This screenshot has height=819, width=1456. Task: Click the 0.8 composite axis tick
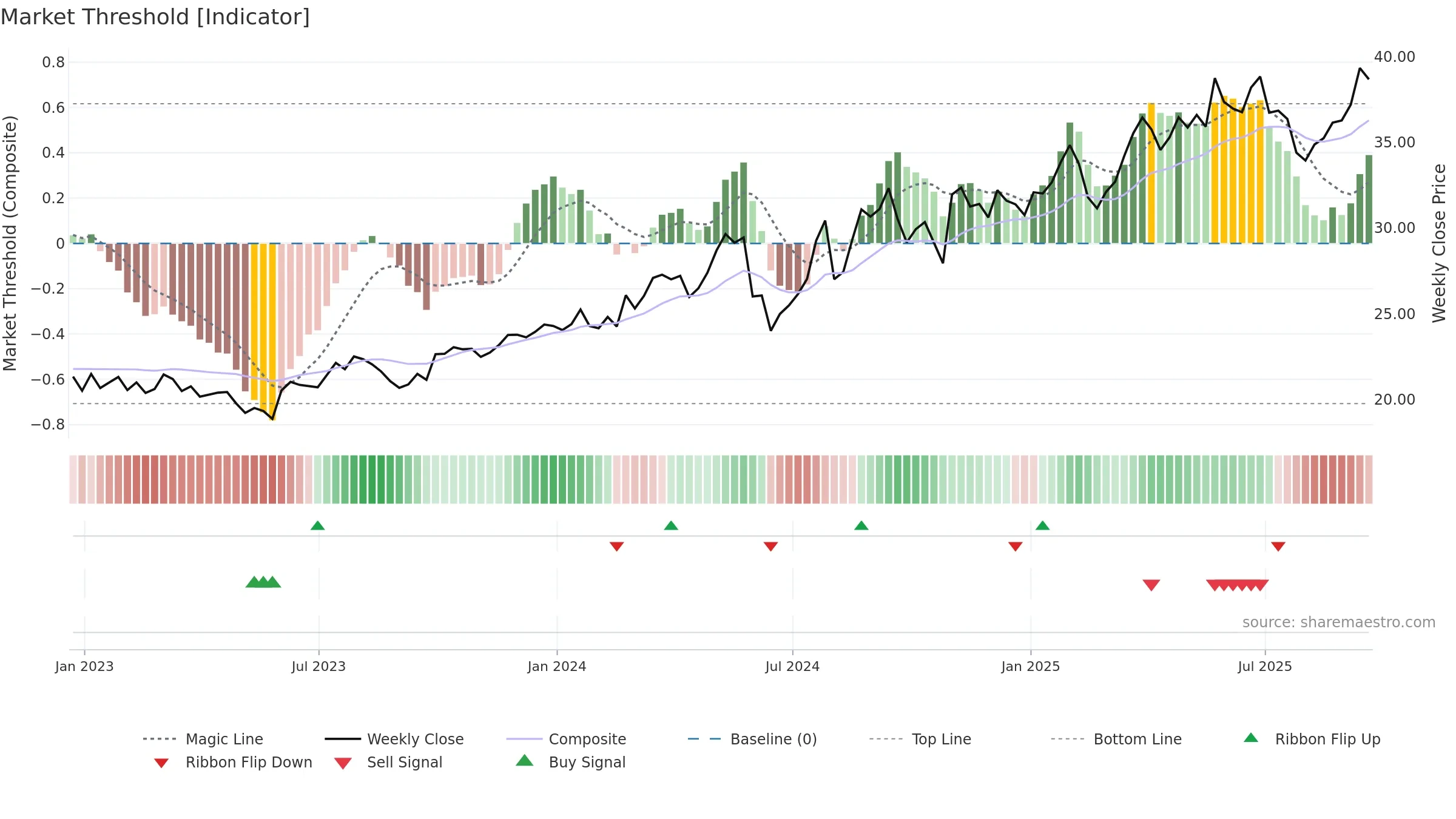tap(53, 62)
